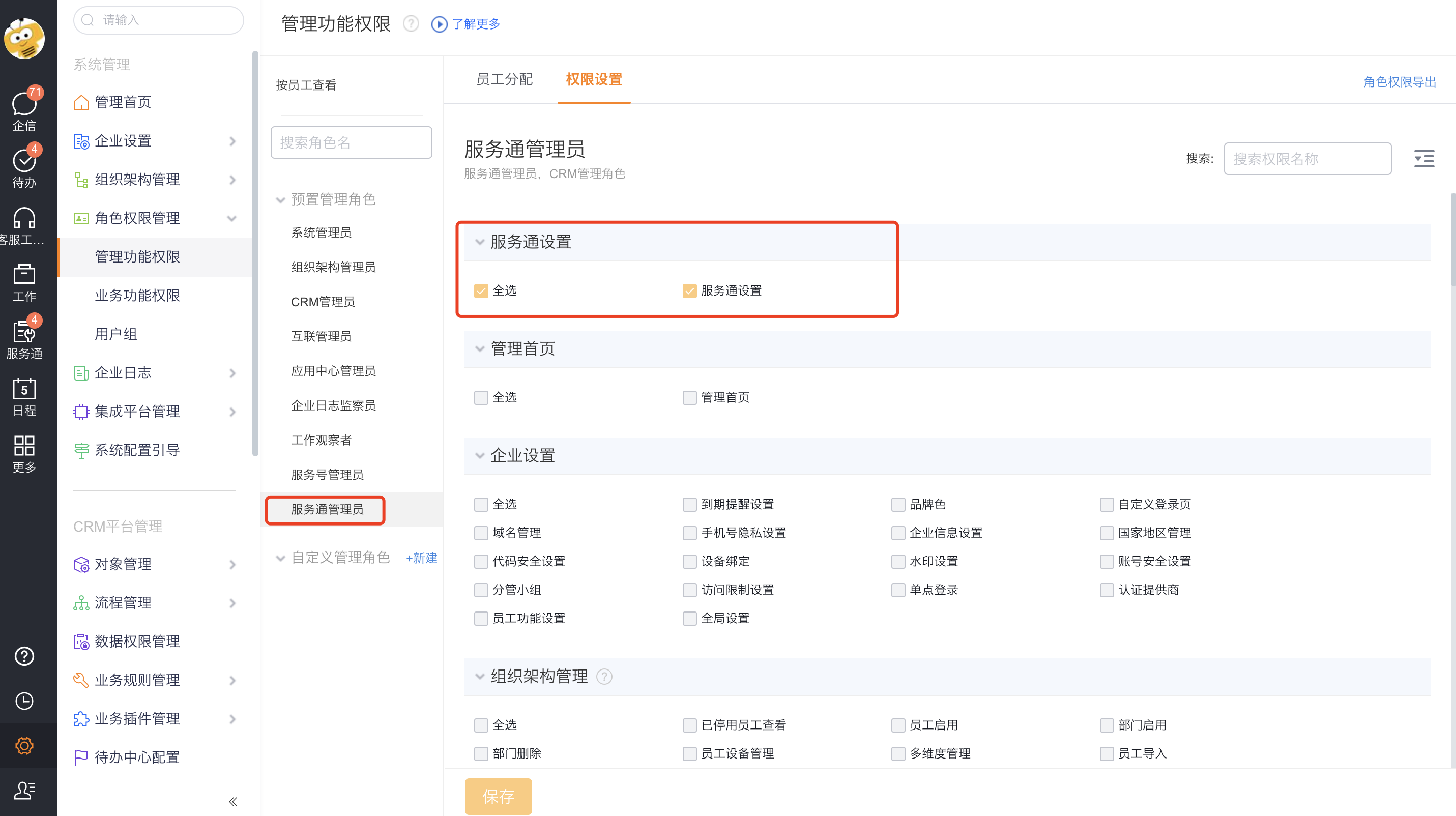Play the 了解更多 video icon
The height and width of the screenshot is (816, 1456).
[439, 24]
